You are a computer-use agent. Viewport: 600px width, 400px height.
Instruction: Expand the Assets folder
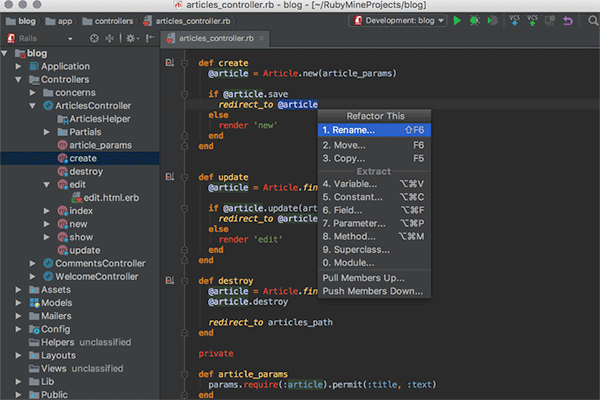point(18,290)
